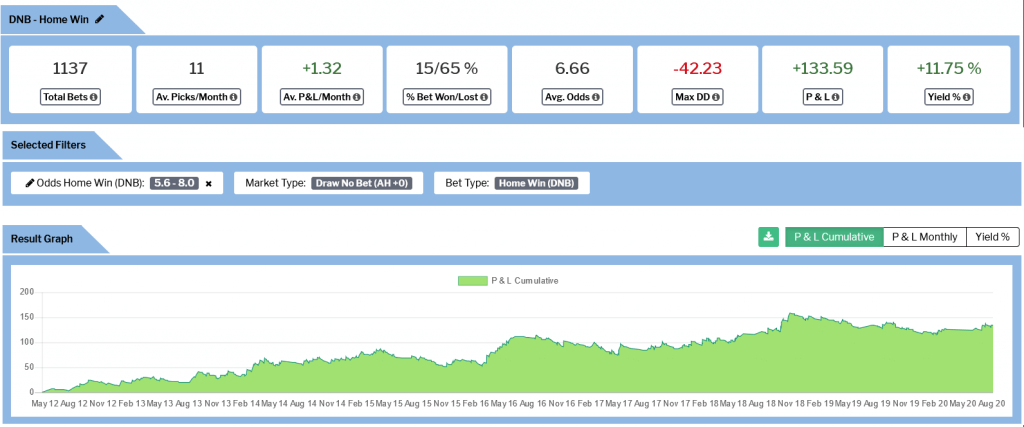Switch to the Yield % graph tab
Viewport: 1024px width, 427px height.
click(x=992, y=237)
